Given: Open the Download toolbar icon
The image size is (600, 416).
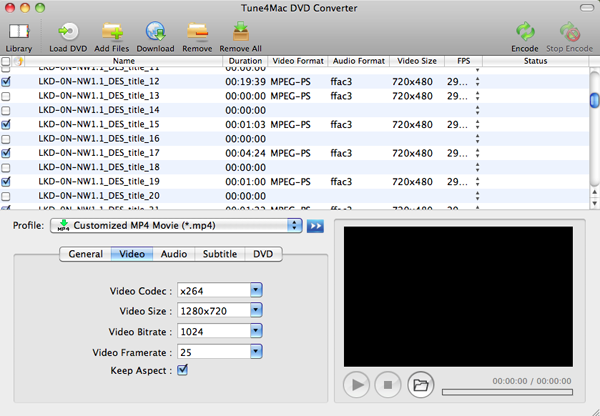Looking at the screenshot, I should pyautogui.click(x=155, y=31).
